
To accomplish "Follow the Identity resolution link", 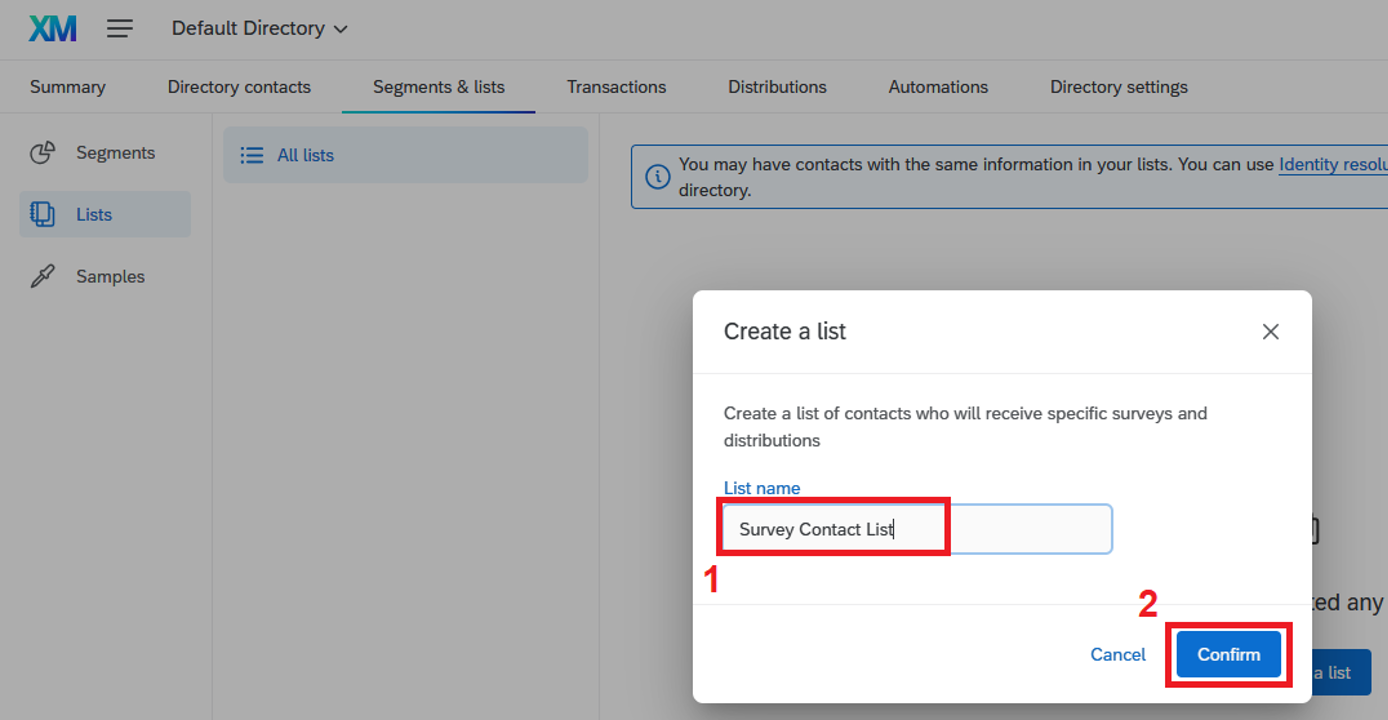I will 1332,164.
